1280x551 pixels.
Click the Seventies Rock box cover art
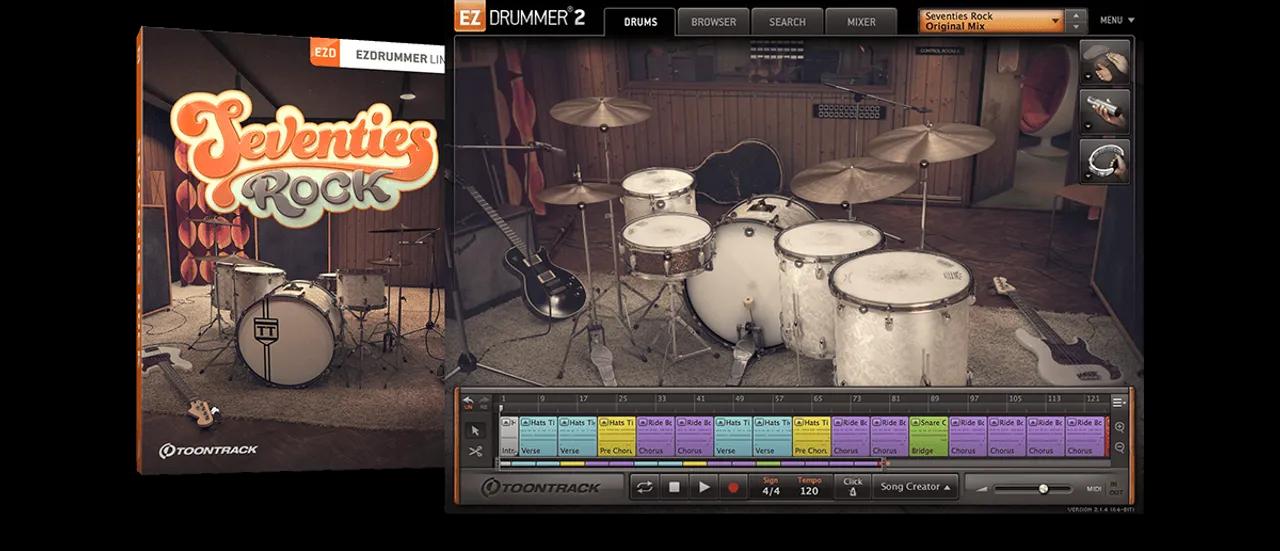pos(293,250)
